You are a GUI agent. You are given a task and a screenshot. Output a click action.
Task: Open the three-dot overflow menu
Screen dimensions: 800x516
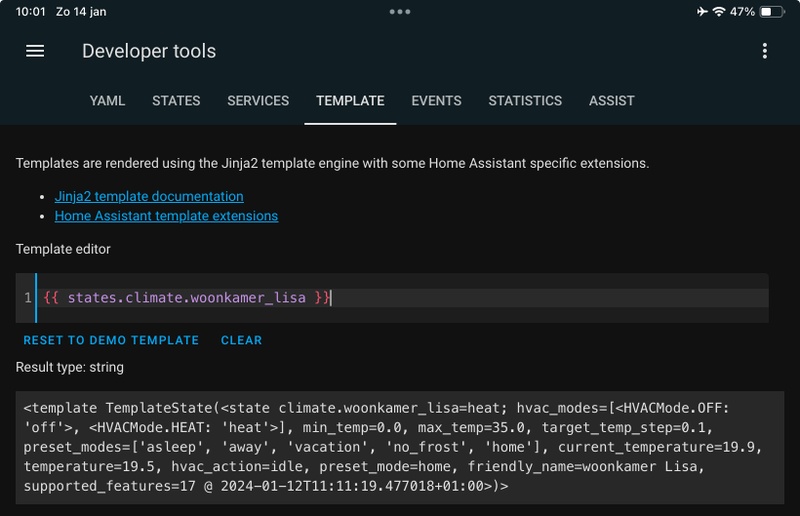click(x=764, y=51)
